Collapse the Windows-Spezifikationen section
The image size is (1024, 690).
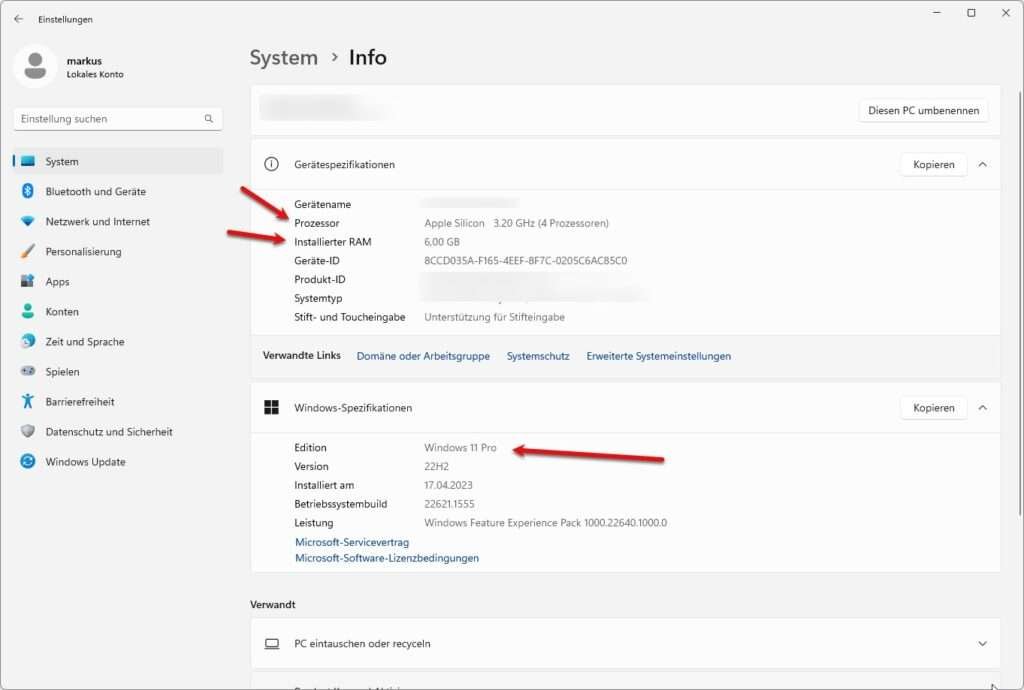point(981,407)
